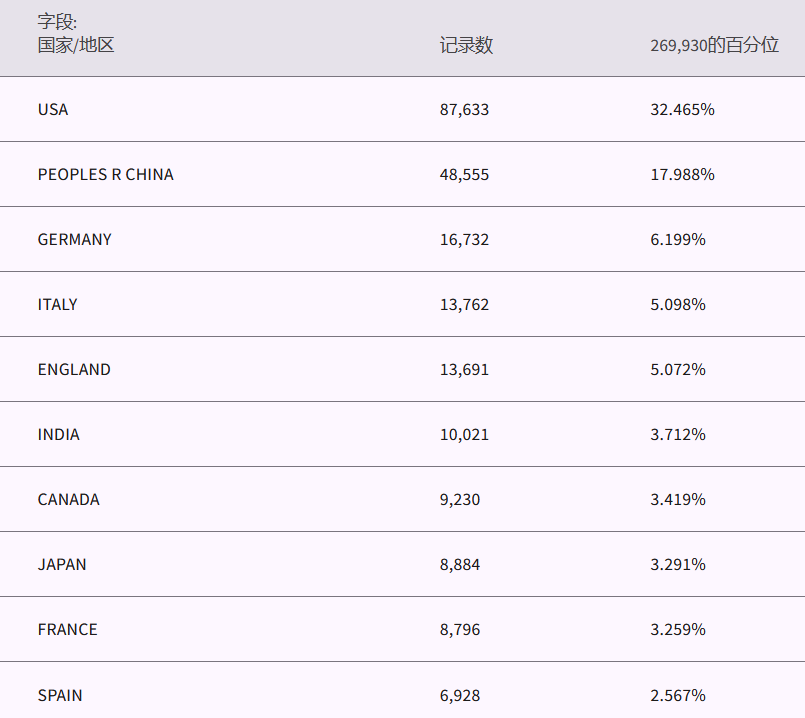Choose ITALY in the country list
Screen dimensions: 805x718
click(x=57, y=304)
